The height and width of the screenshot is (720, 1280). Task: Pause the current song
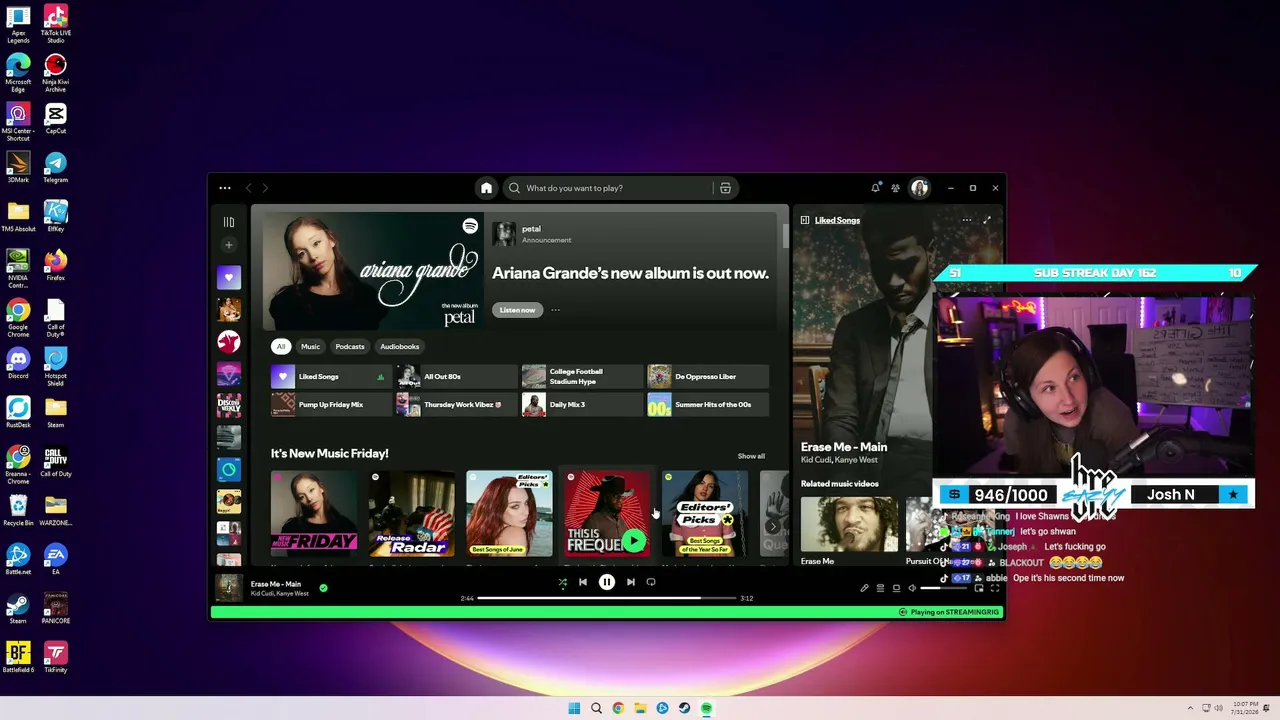[x=607, y=582]
